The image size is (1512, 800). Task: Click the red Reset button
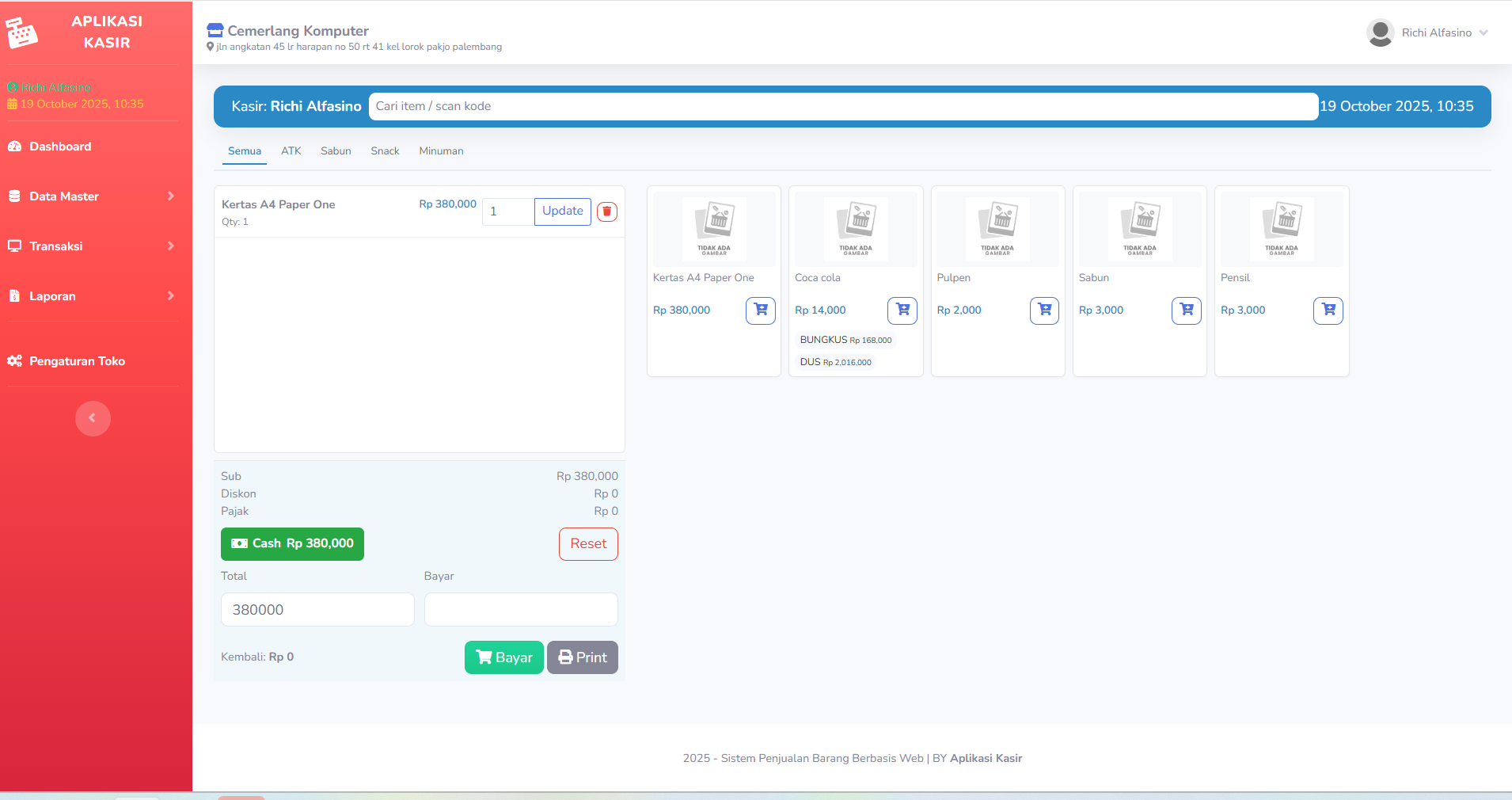(587, 544)
